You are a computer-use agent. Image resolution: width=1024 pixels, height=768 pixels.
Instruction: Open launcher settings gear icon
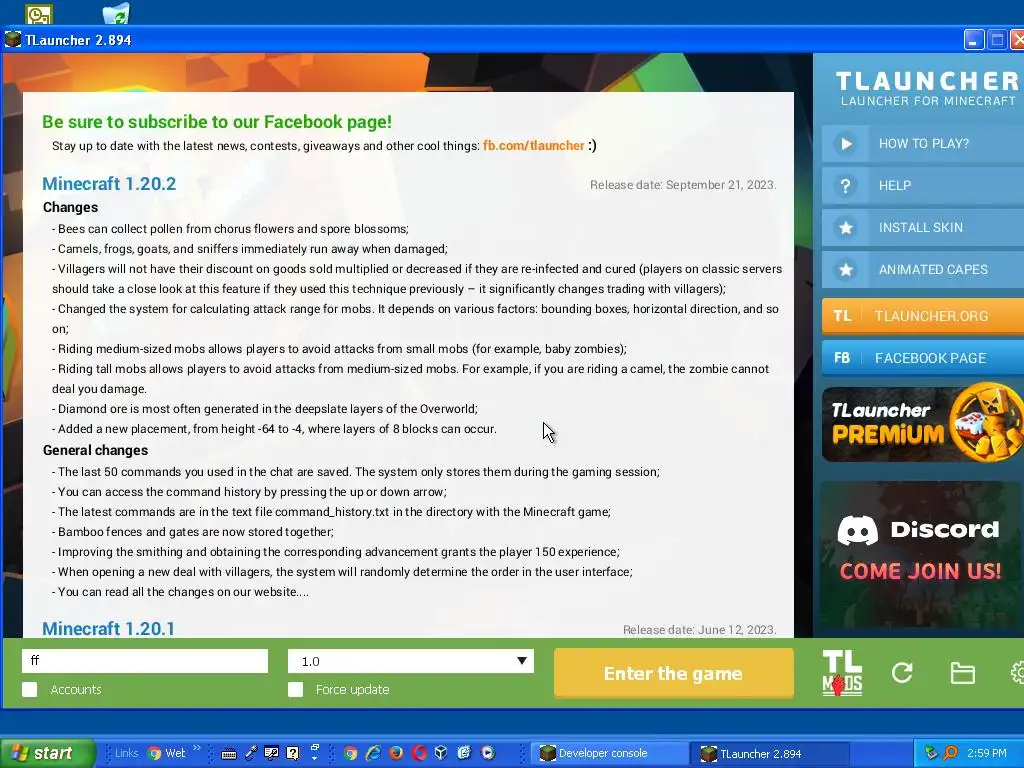1017,673
